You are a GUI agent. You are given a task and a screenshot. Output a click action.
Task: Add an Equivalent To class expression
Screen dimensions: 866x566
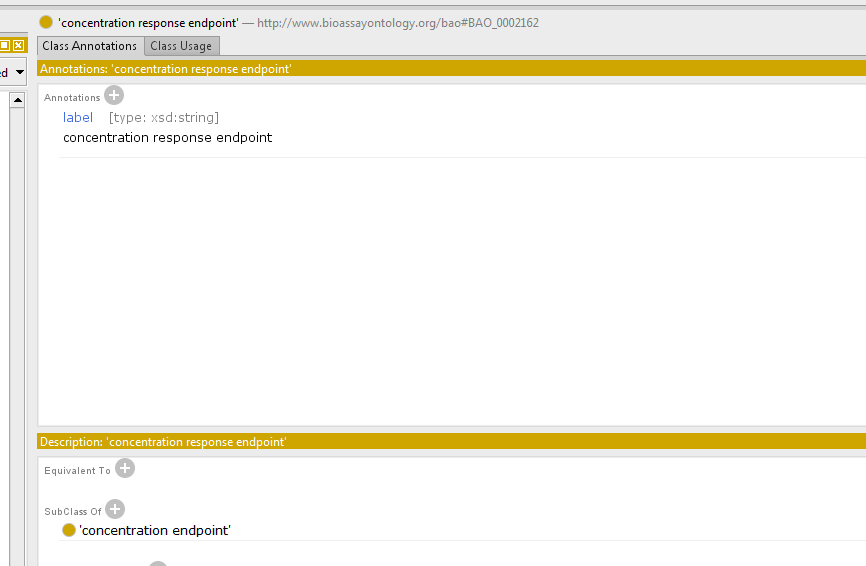125,468
